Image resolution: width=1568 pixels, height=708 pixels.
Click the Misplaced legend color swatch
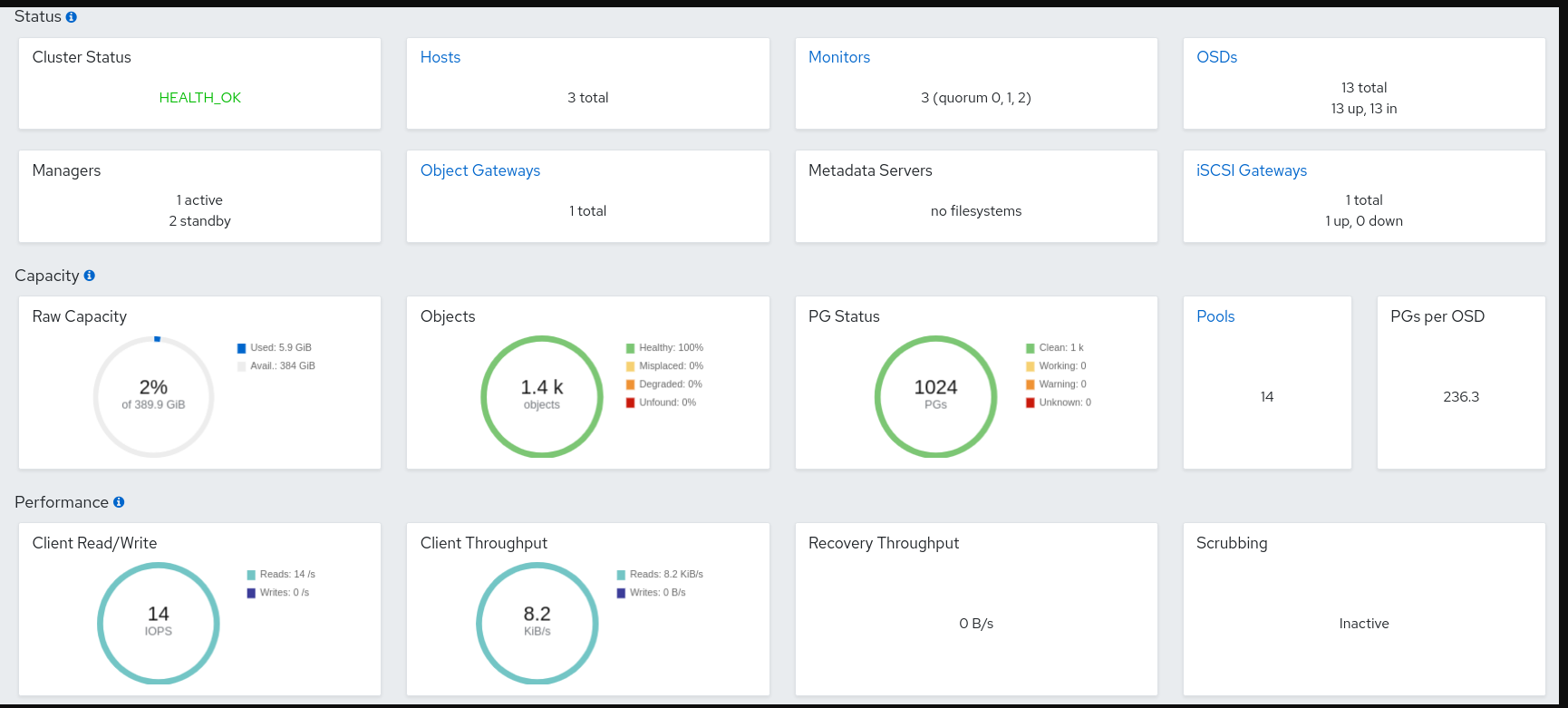click(630, 366)
